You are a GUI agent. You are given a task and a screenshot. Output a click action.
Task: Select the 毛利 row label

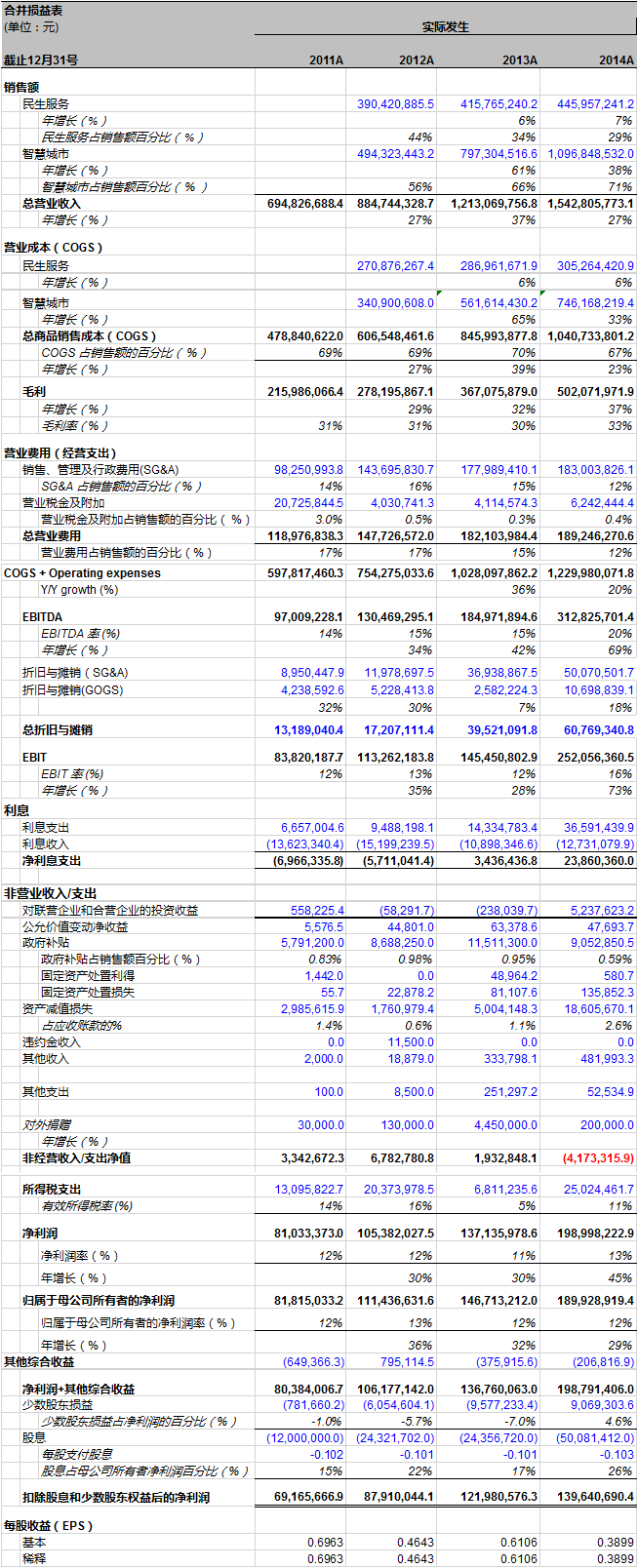[34, 392]
